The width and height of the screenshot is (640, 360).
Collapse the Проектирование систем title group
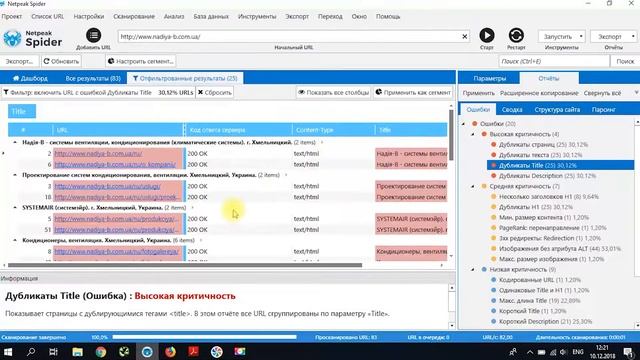15,175
